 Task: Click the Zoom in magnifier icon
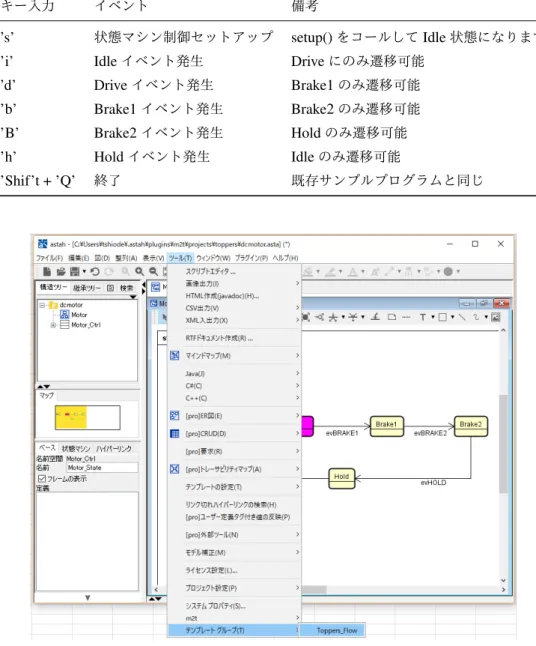point(140,272)
